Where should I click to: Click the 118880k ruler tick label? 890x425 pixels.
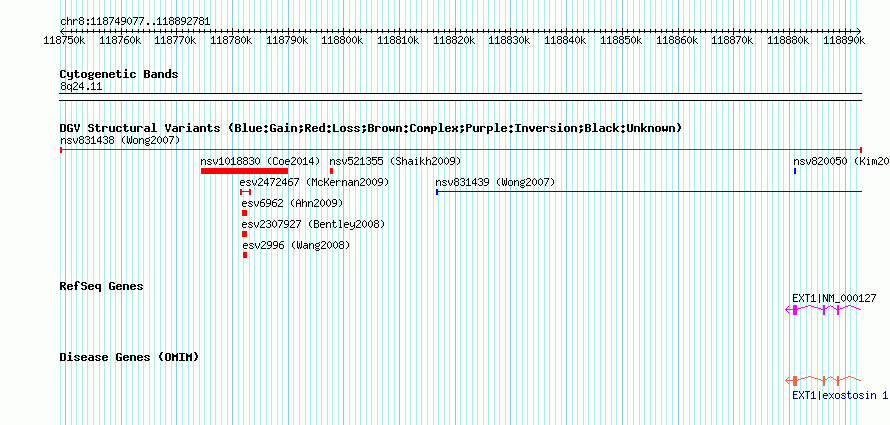pyautogui.click(x=788, y=40)
